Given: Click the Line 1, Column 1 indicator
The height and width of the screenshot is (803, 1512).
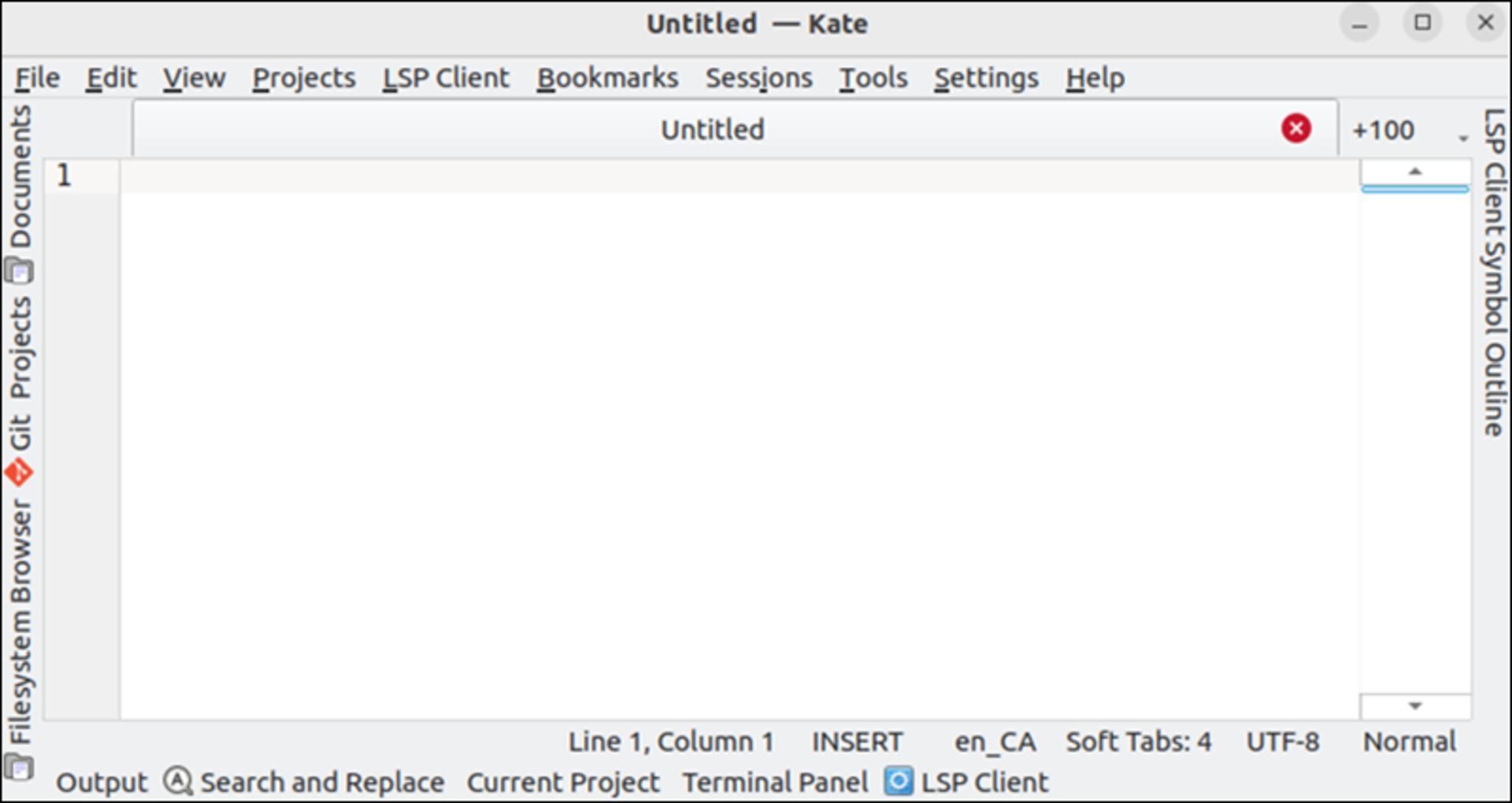Looking at the screenshot, I should coord(671,742).
